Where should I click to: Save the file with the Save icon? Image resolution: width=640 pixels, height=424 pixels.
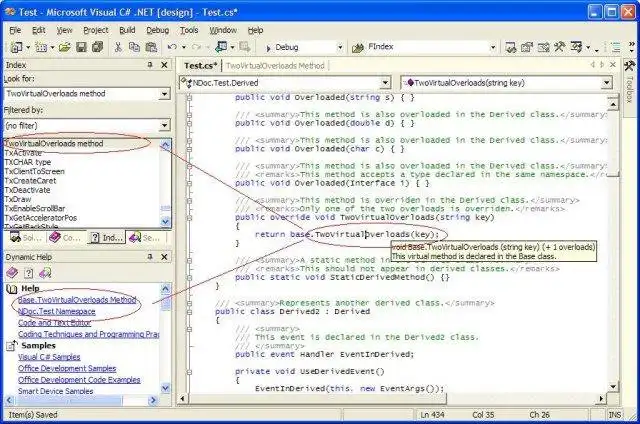point(81,47)
